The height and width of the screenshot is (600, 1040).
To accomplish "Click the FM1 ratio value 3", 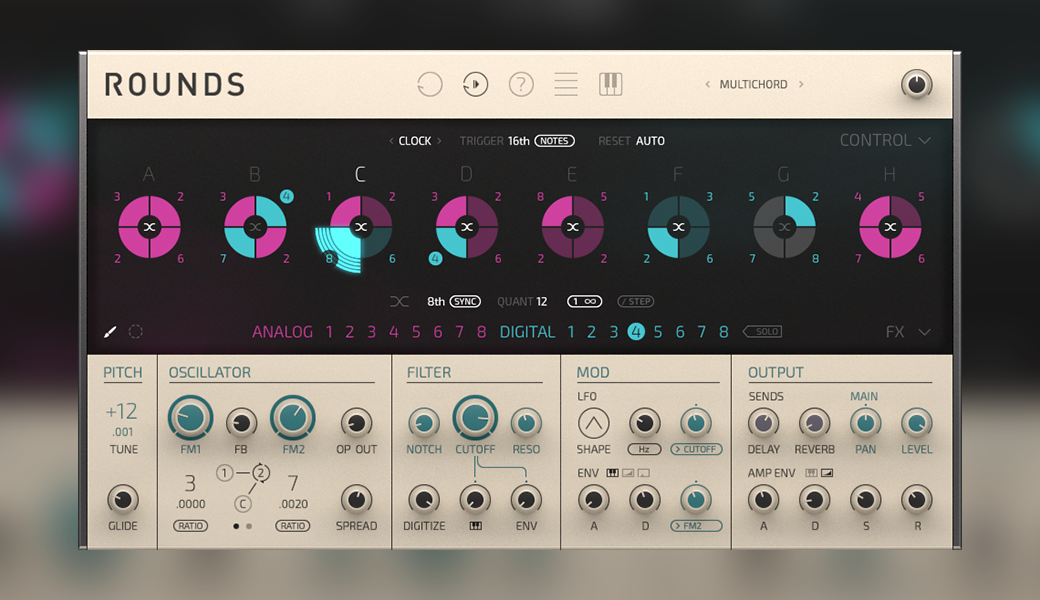I will coord(190,483).
